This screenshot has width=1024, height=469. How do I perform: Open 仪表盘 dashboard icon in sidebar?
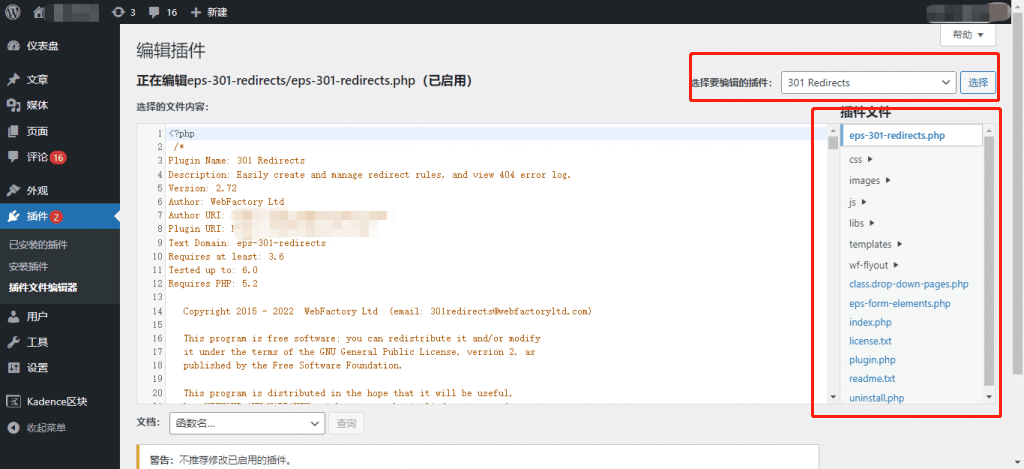coord(13,46)
